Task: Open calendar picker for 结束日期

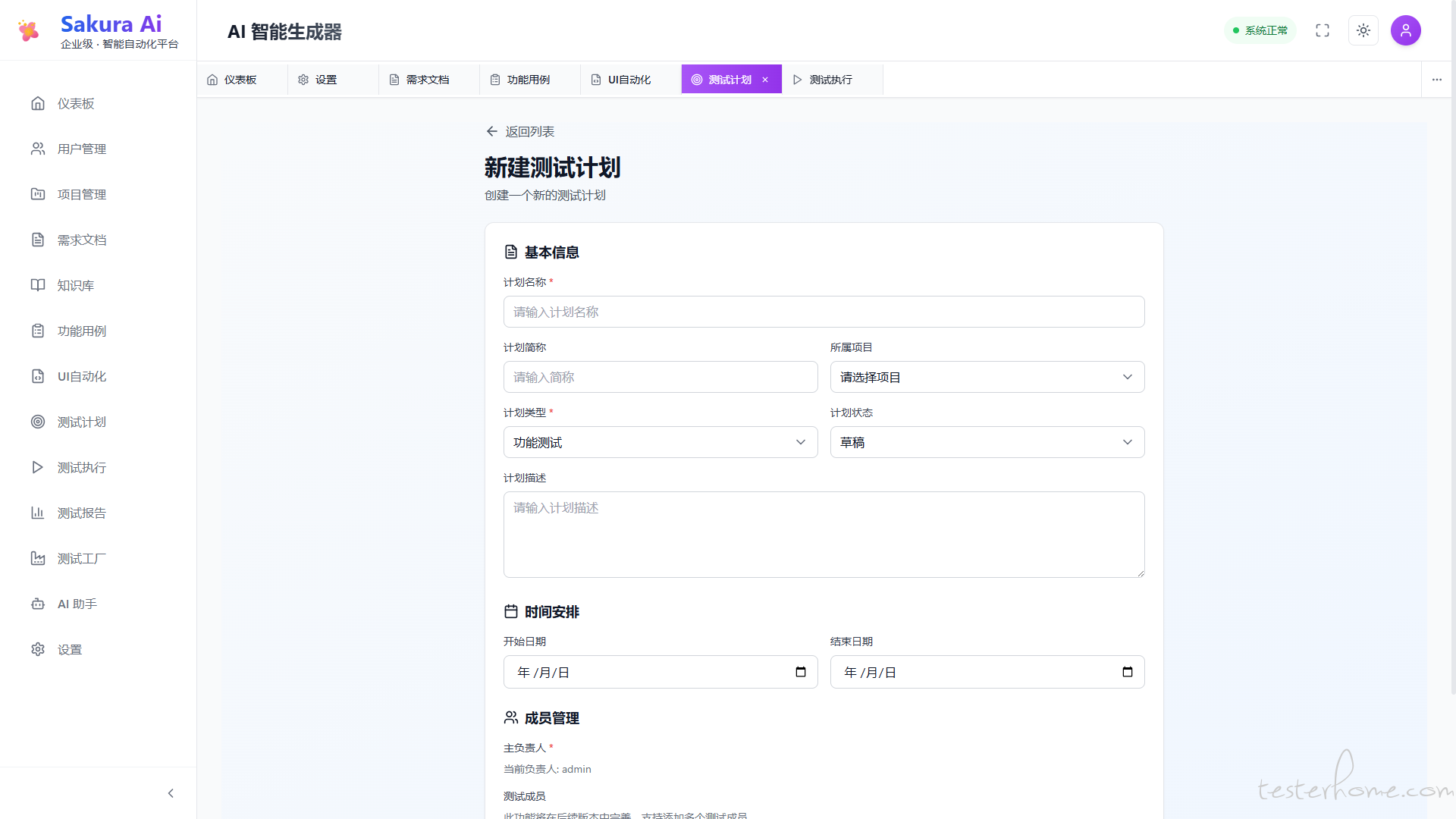Action: pyautogui.click(x=1127, y=672)
